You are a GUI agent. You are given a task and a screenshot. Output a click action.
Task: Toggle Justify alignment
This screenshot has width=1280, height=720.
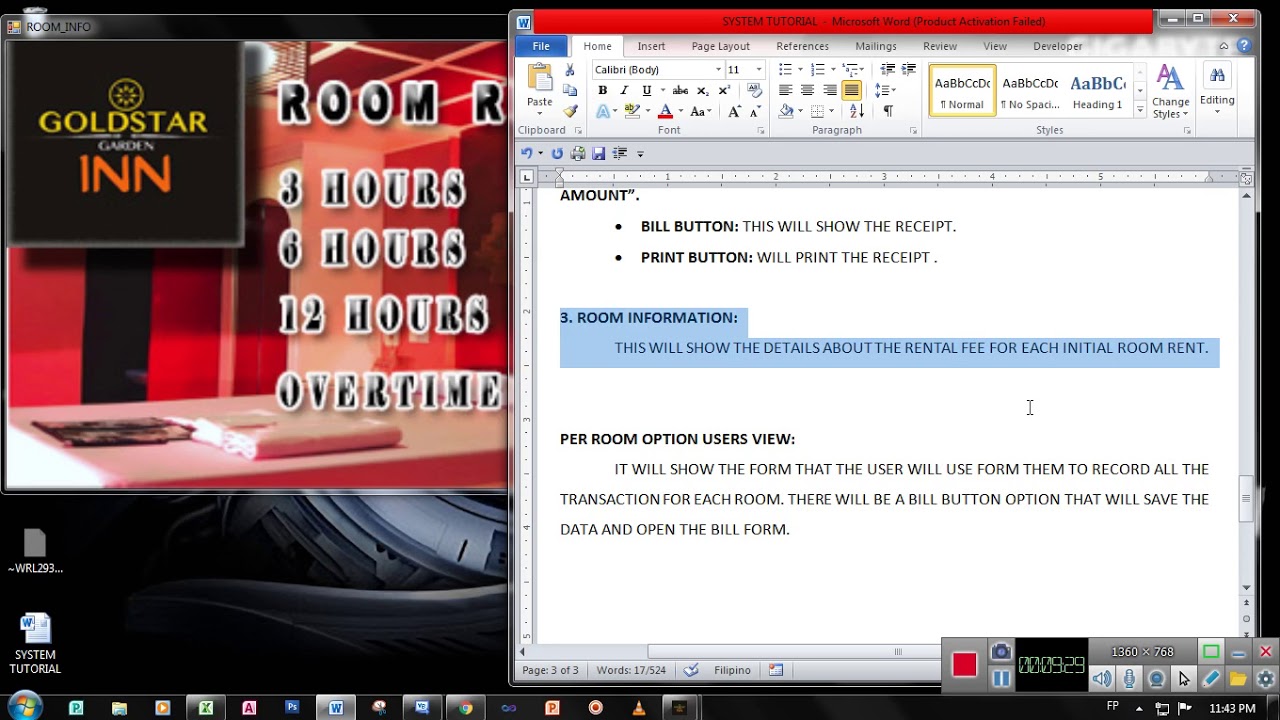(851, 90)
